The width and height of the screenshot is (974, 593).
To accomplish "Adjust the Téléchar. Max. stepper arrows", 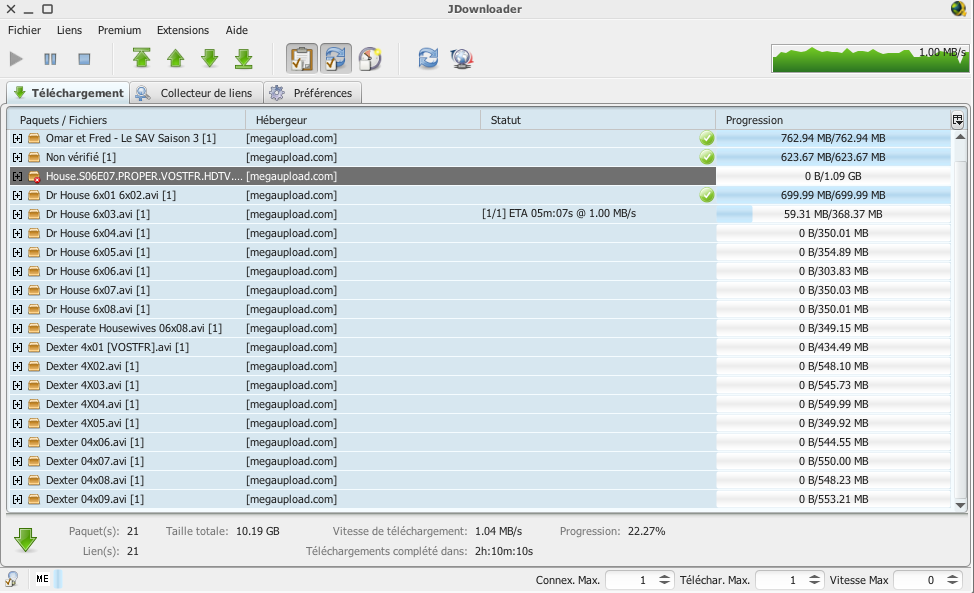I will click(815, 580).
